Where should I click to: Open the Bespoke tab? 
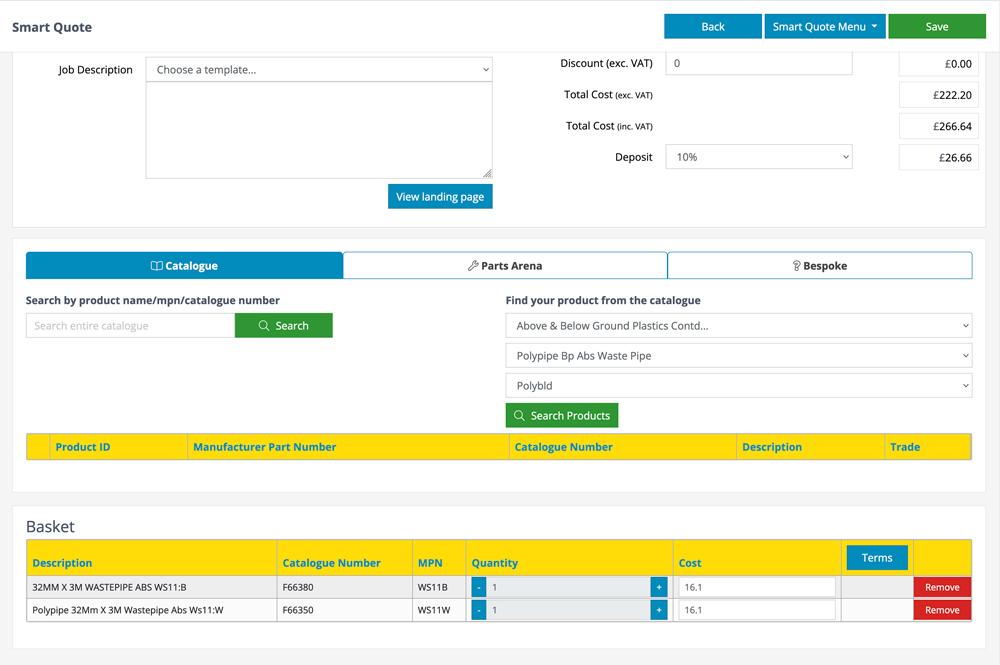coord(819,266)
